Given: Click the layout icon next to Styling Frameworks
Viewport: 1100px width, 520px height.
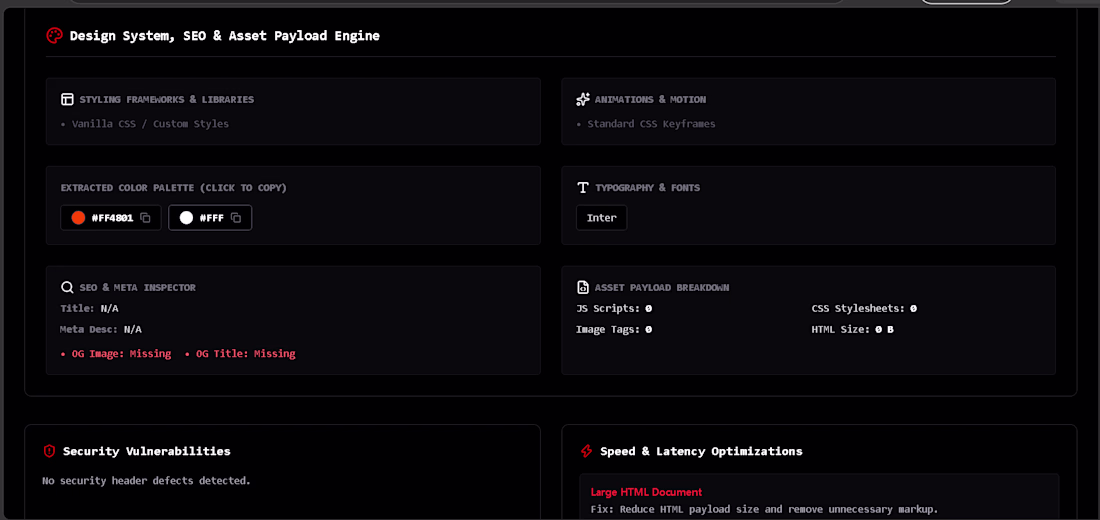Looking at the screenshot, I should 67,100.
